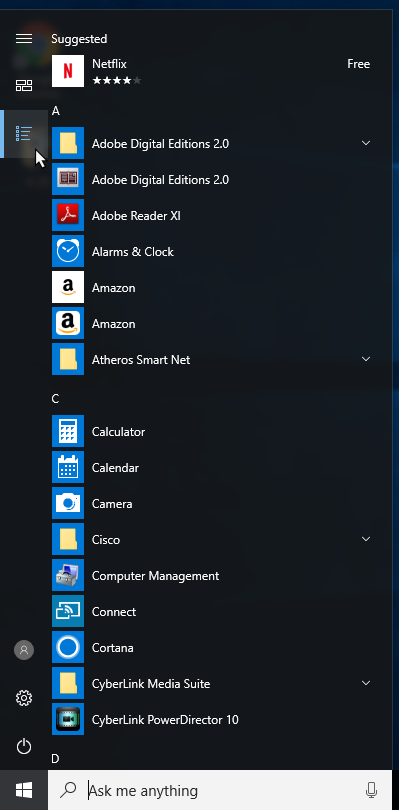
Task: Open the blue-tile Amazon icon
Action: pos(68,323)
